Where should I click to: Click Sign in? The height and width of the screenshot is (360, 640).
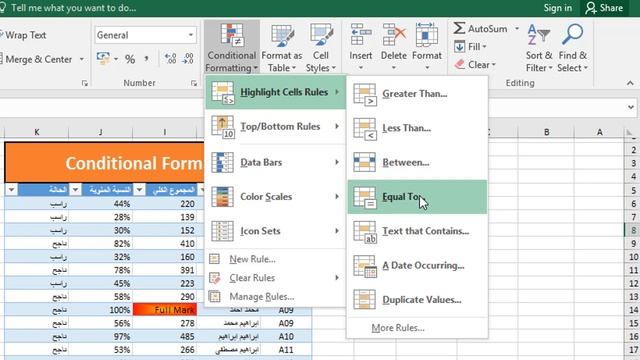point(558,8)
